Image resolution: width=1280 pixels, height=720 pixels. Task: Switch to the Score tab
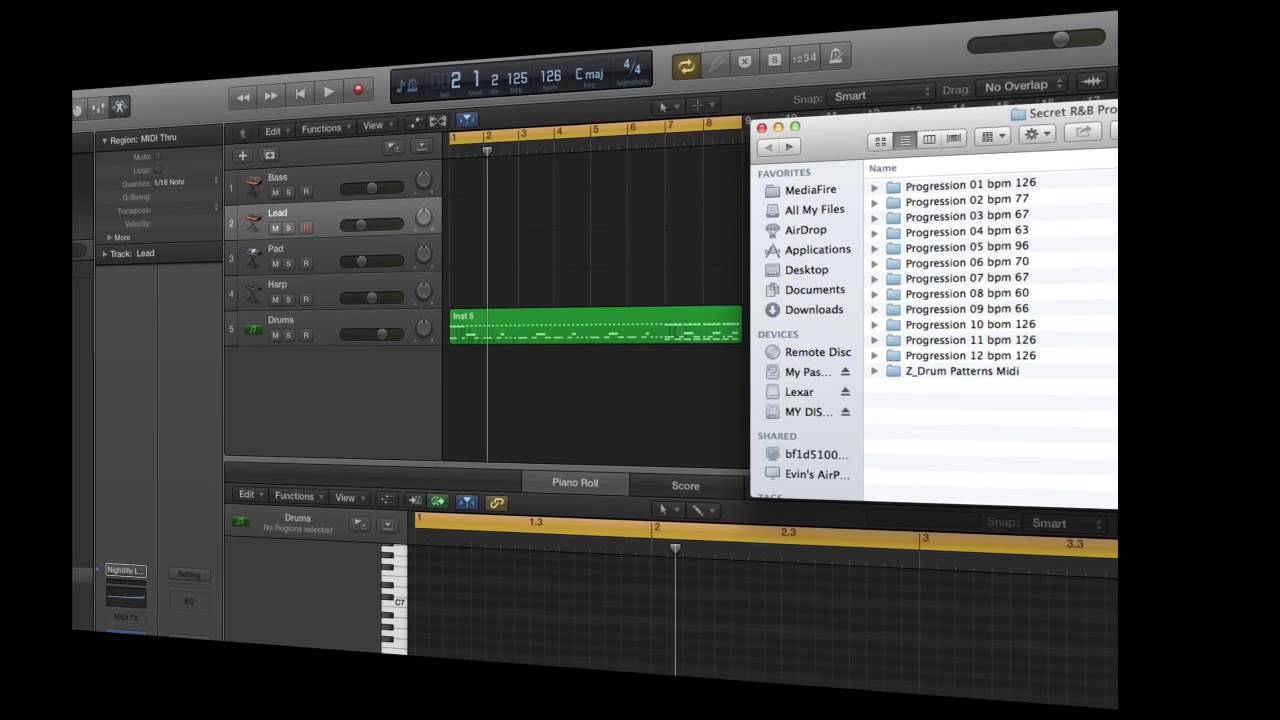(x=686, y=485)
